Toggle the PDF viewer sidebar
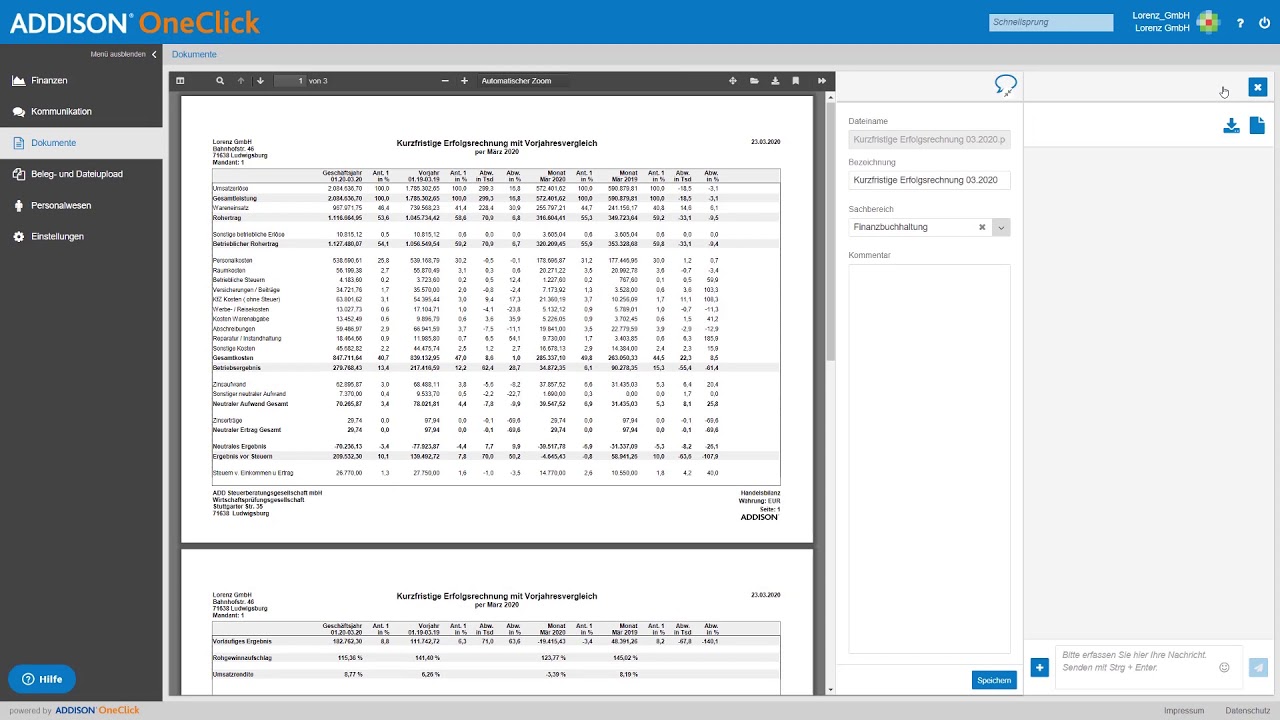The image size is (1280, 720). tap(180, 81)
